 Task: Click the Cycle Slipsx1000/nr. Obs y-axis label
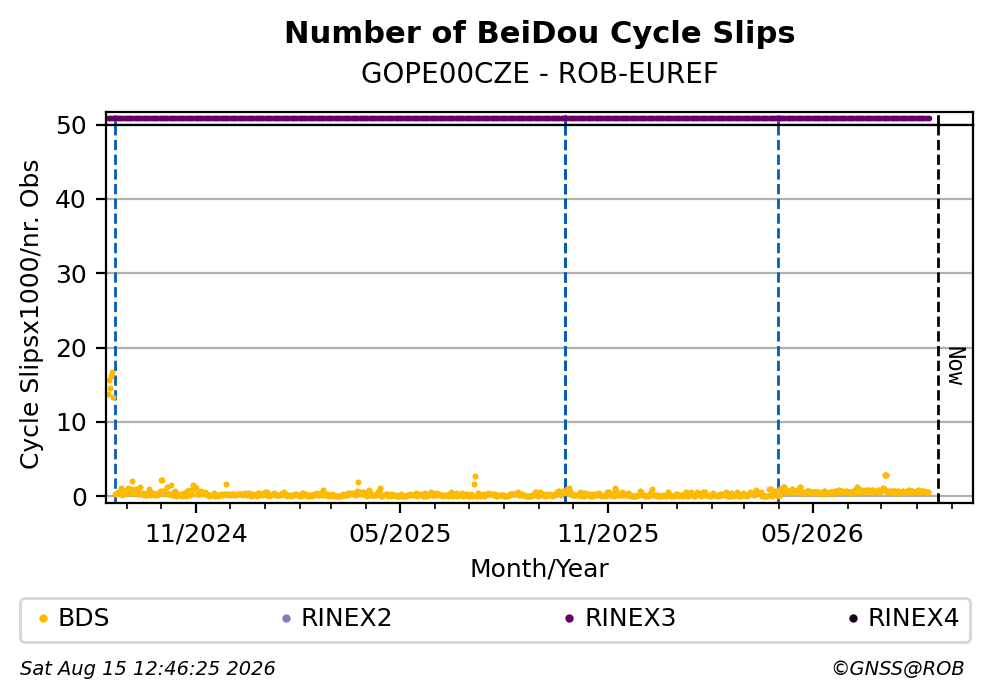tap(29, 314)
